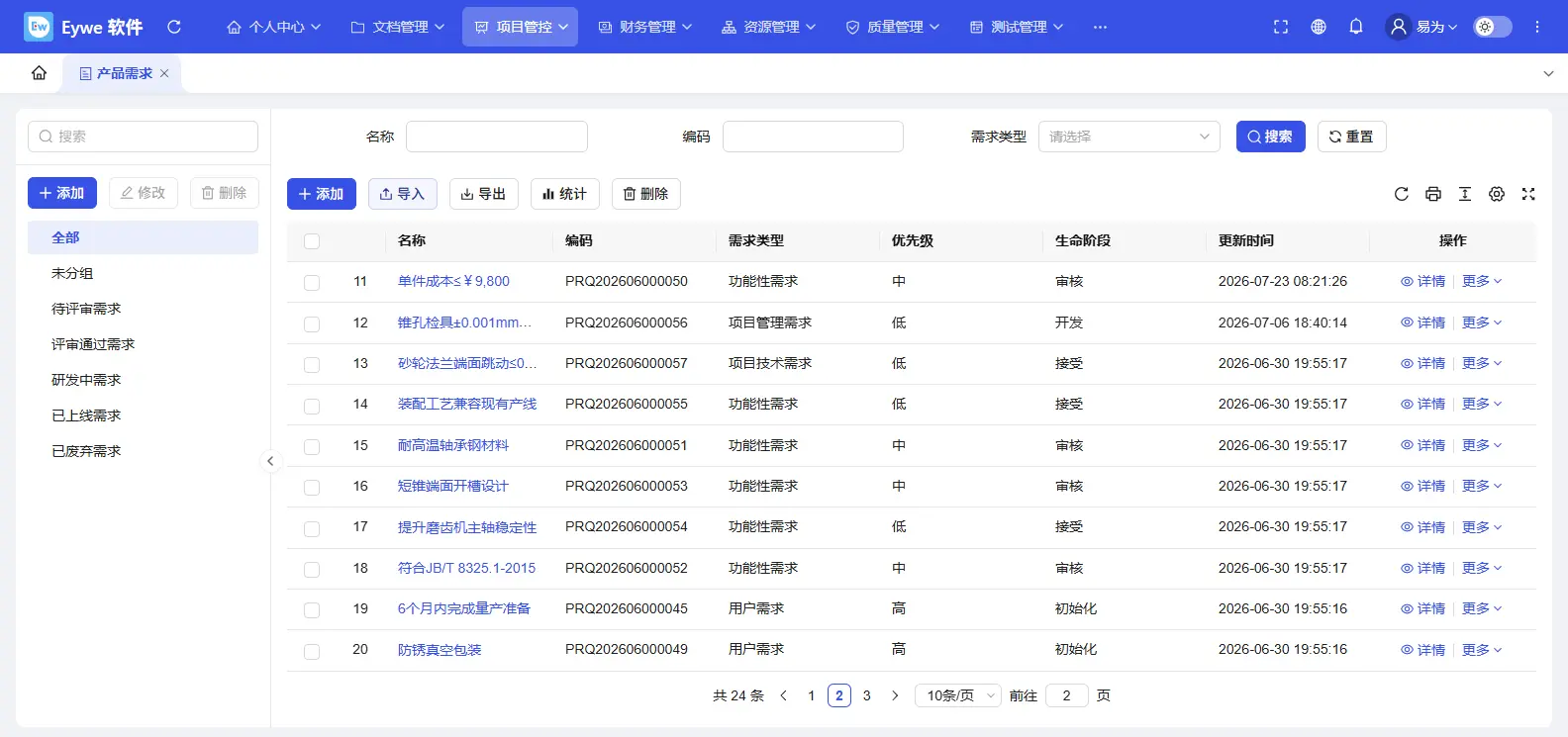Open the 项目管控 menu
Viewport: 1568px width, 737px height.
pos(521,27)
